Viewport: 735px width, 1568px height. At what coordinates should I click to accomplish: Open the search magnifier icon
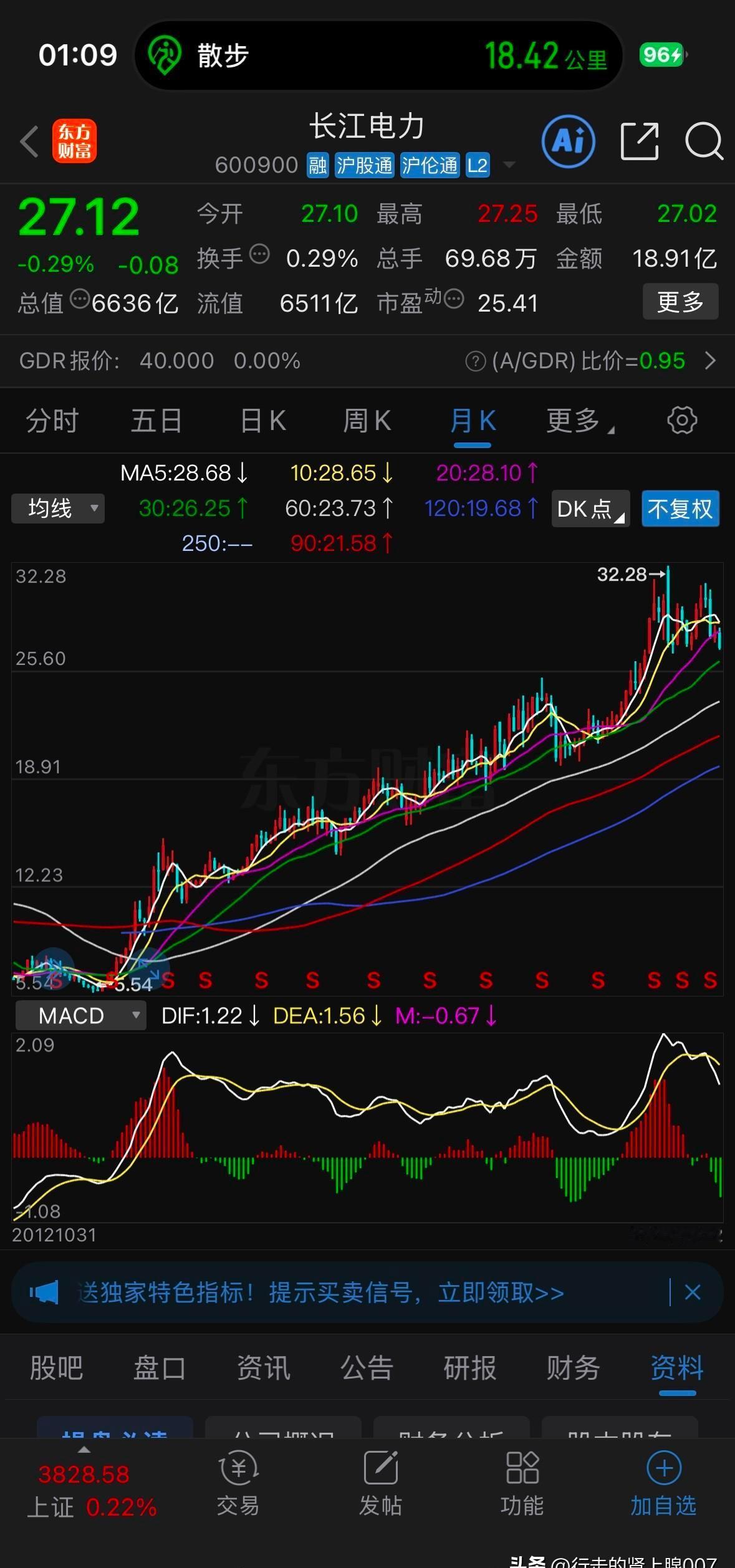(704, 141)
